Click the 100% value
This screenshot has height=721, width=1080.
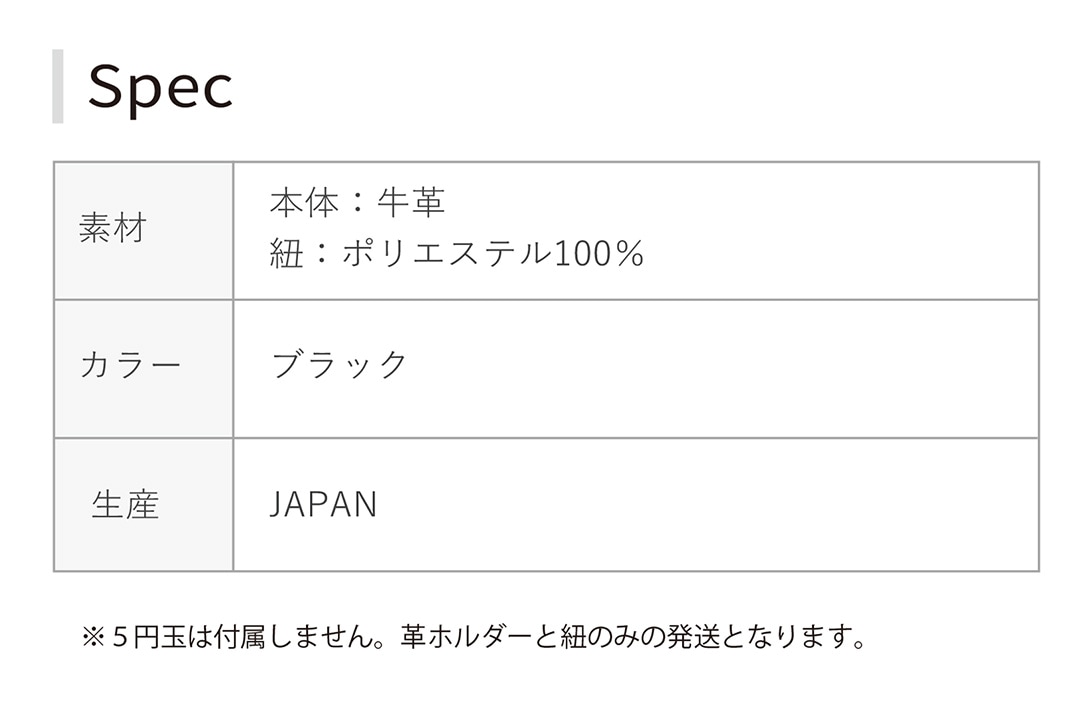coord(598,254)
